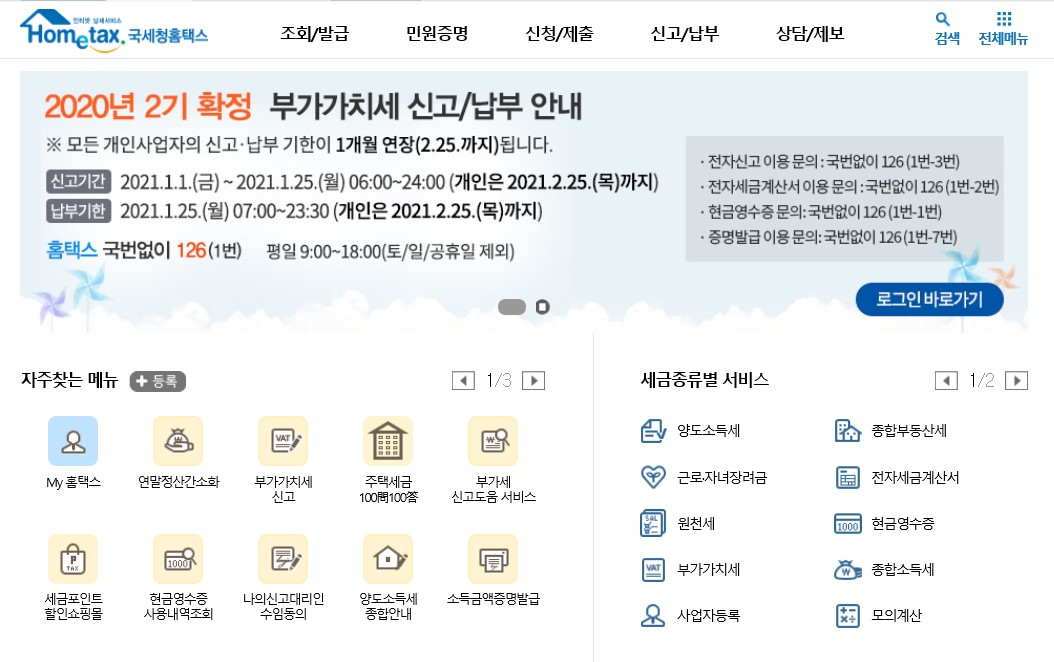Go to next page of 세금종류별 서비스
Image resolution: width=1054 pixels, height=662 pixels.
tap(1016, 380)
